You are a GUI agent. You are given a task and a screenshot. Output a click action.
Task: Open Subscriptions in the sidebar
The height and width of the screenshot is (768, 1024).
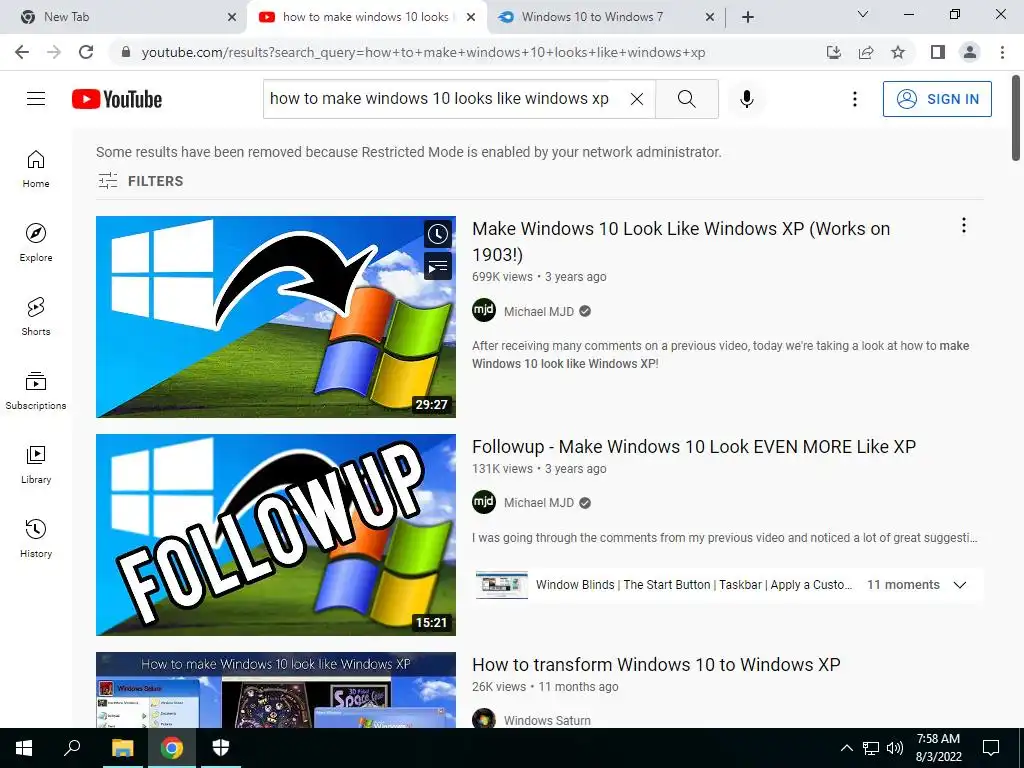[x=36, y=391]
